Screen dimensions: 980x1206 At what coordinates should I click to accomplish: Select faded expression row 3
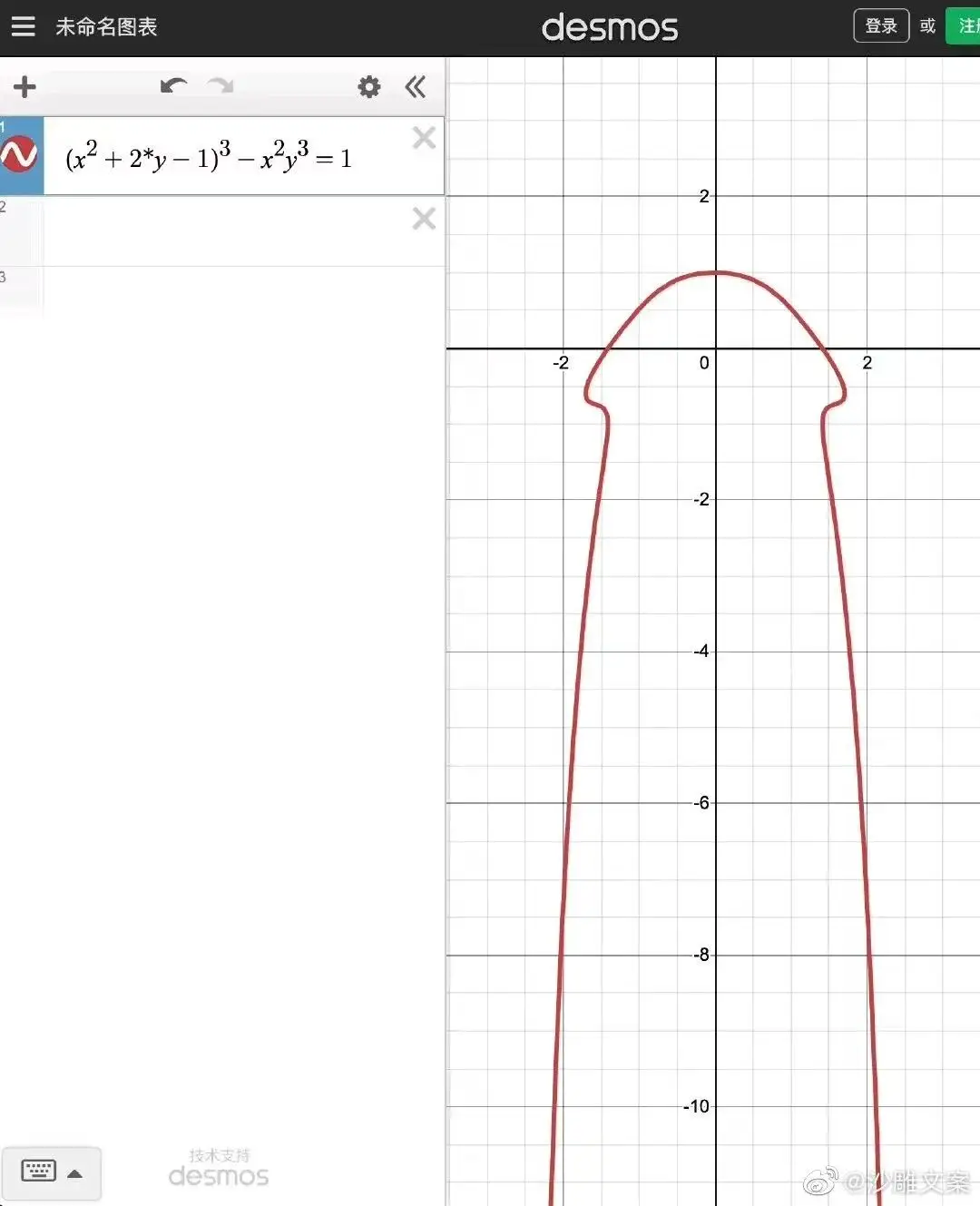coord(222,290)
